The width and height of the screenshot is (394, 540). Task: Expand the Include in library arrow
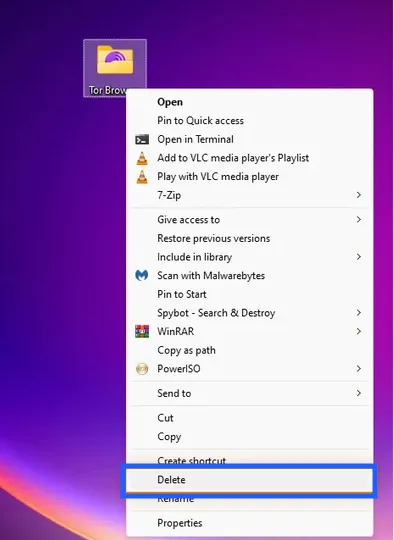tap(359, 257)
